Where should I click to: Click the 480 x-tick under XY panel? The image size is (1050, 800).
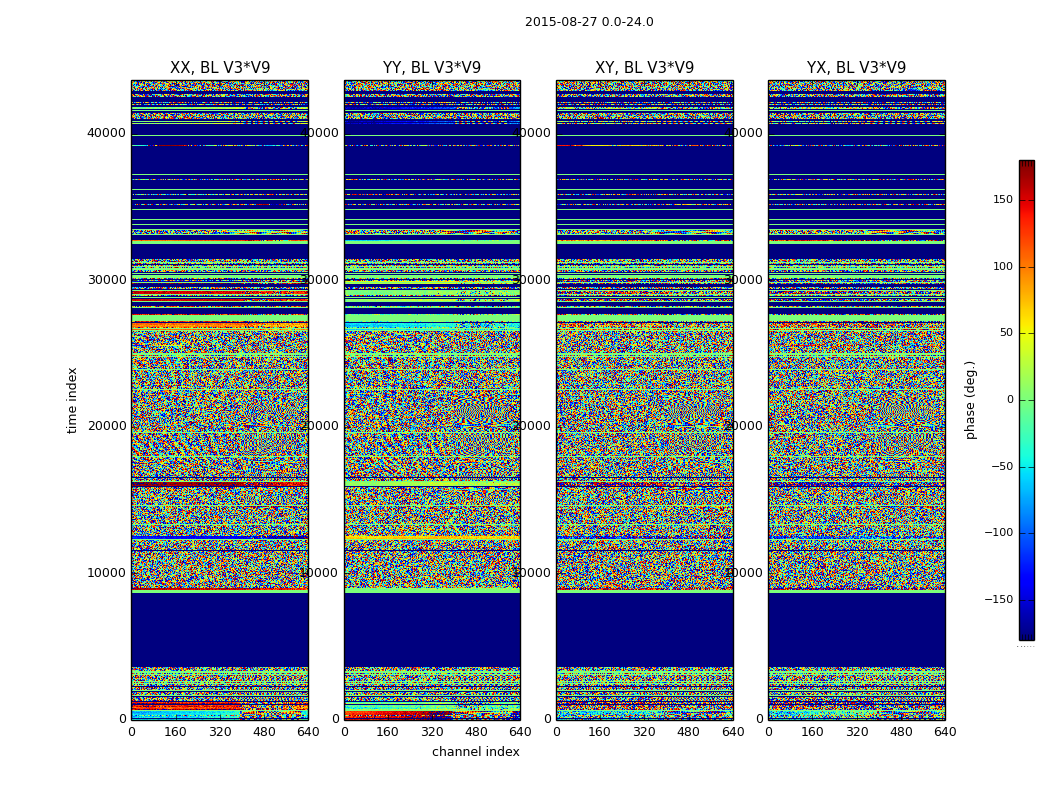pyautogui.click(x=688, y=732)
